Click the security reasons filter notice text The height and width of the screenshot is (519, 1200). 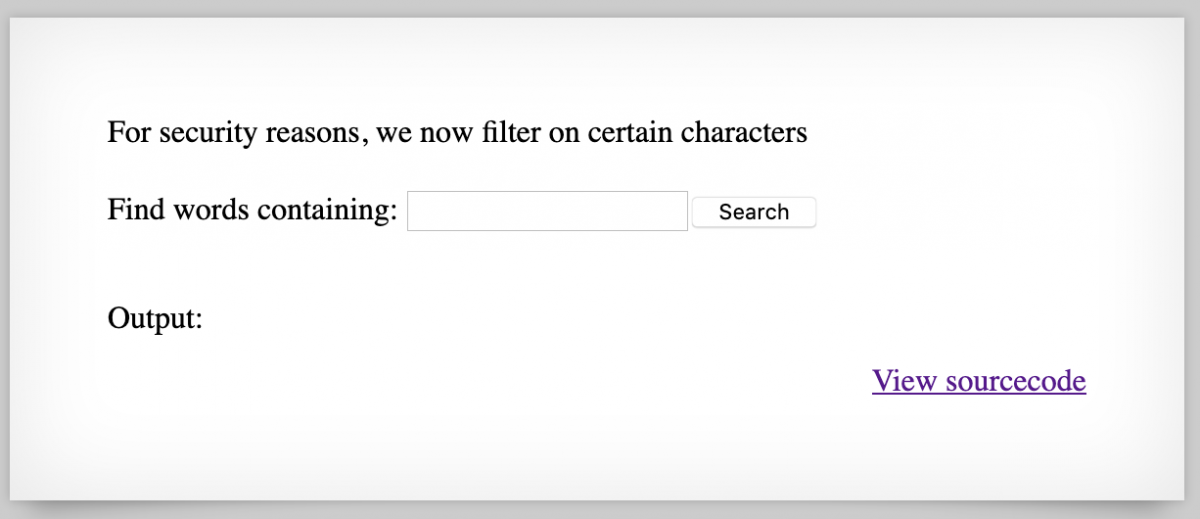click(457, 132)
